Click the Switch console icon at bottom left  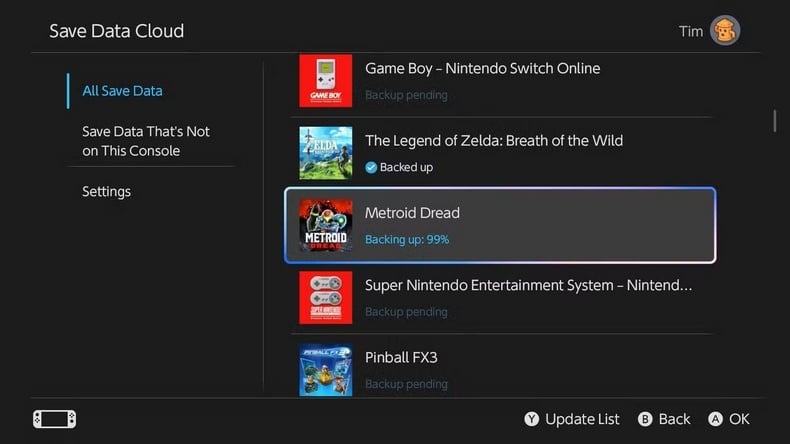[x=54, y=419]
